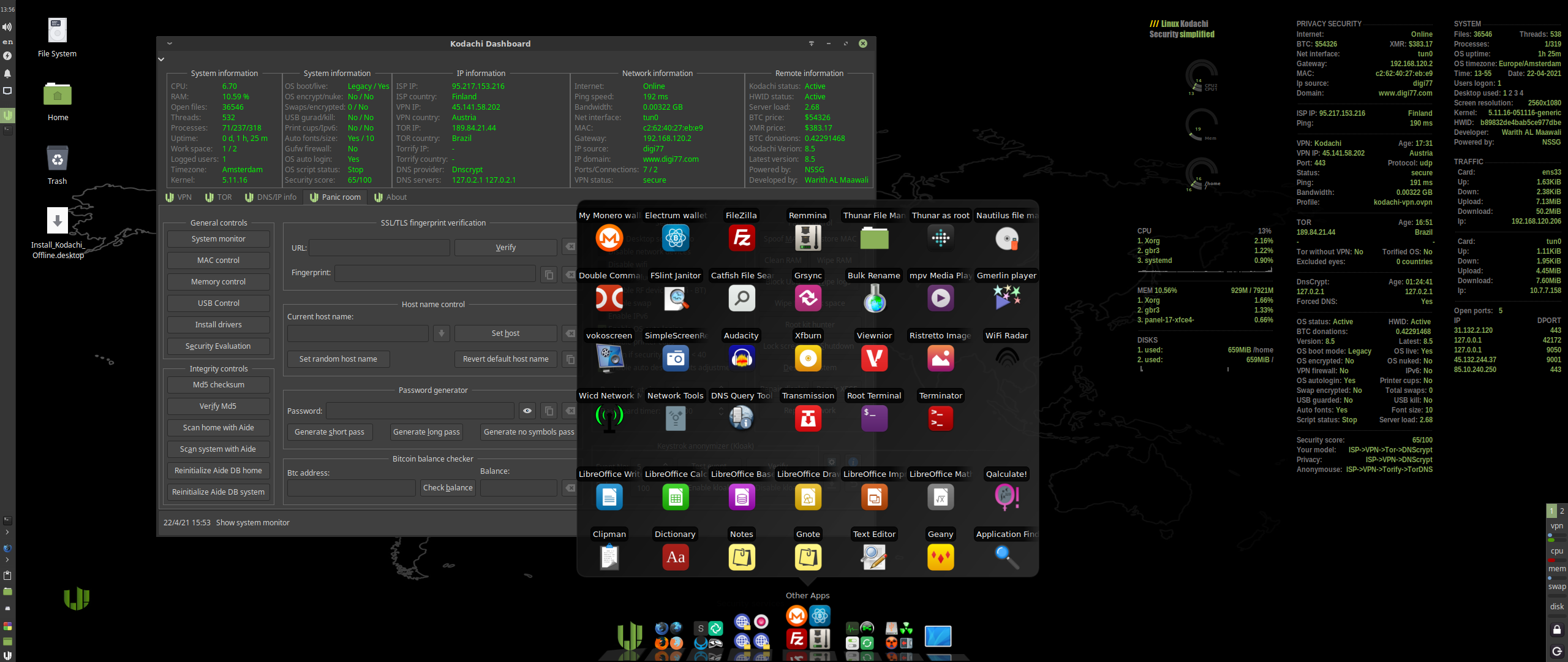This screenshot has height=662, width=1568.
Task: Open the window menu arrow in Kodachi title bar
Action: pos(170,44)
